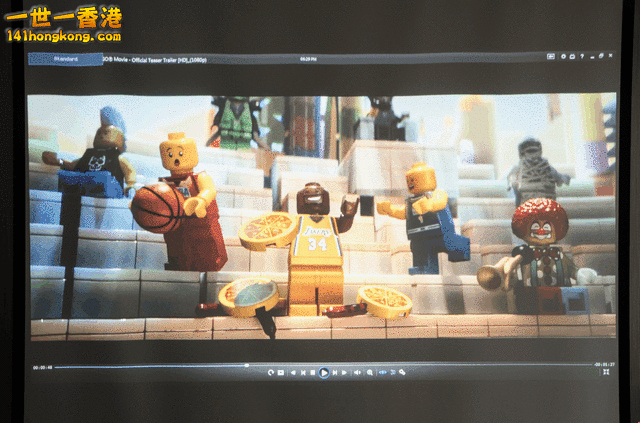Mute the volume speaker icon
This screenshot has height=423, width=640.
[357, 372]
